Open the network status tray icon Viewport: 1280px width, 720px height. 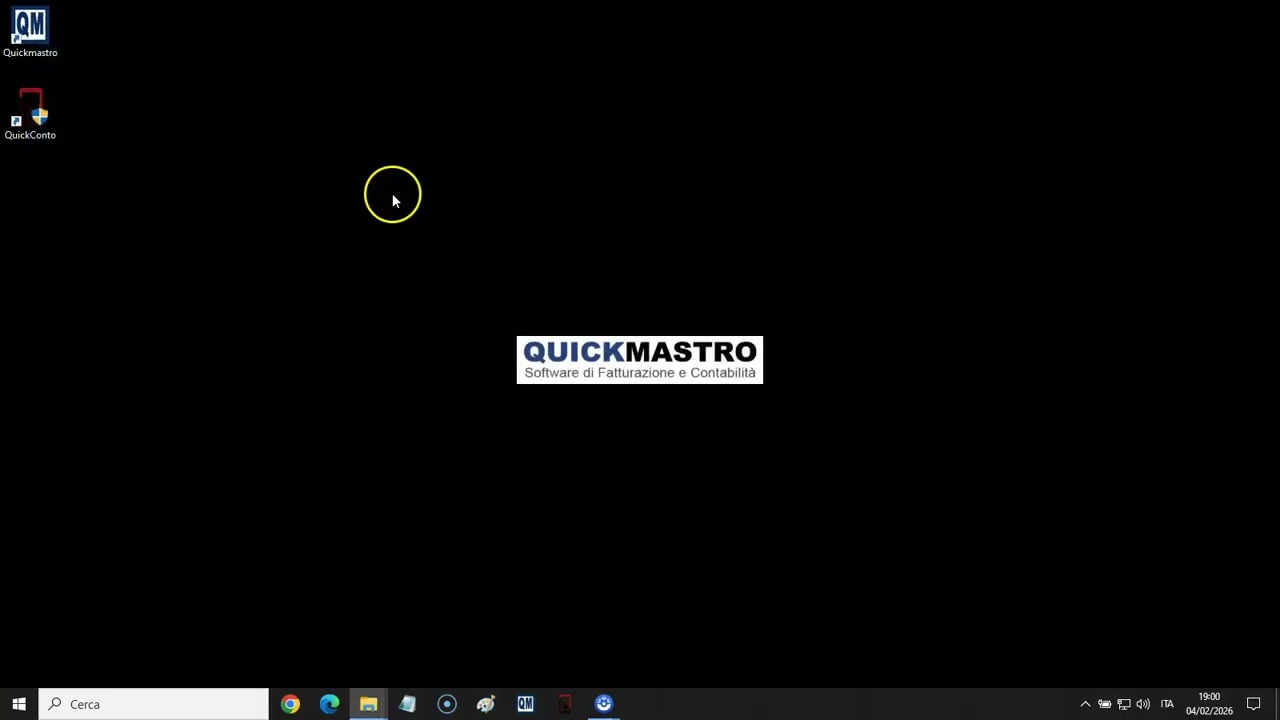click(1124, 704)
